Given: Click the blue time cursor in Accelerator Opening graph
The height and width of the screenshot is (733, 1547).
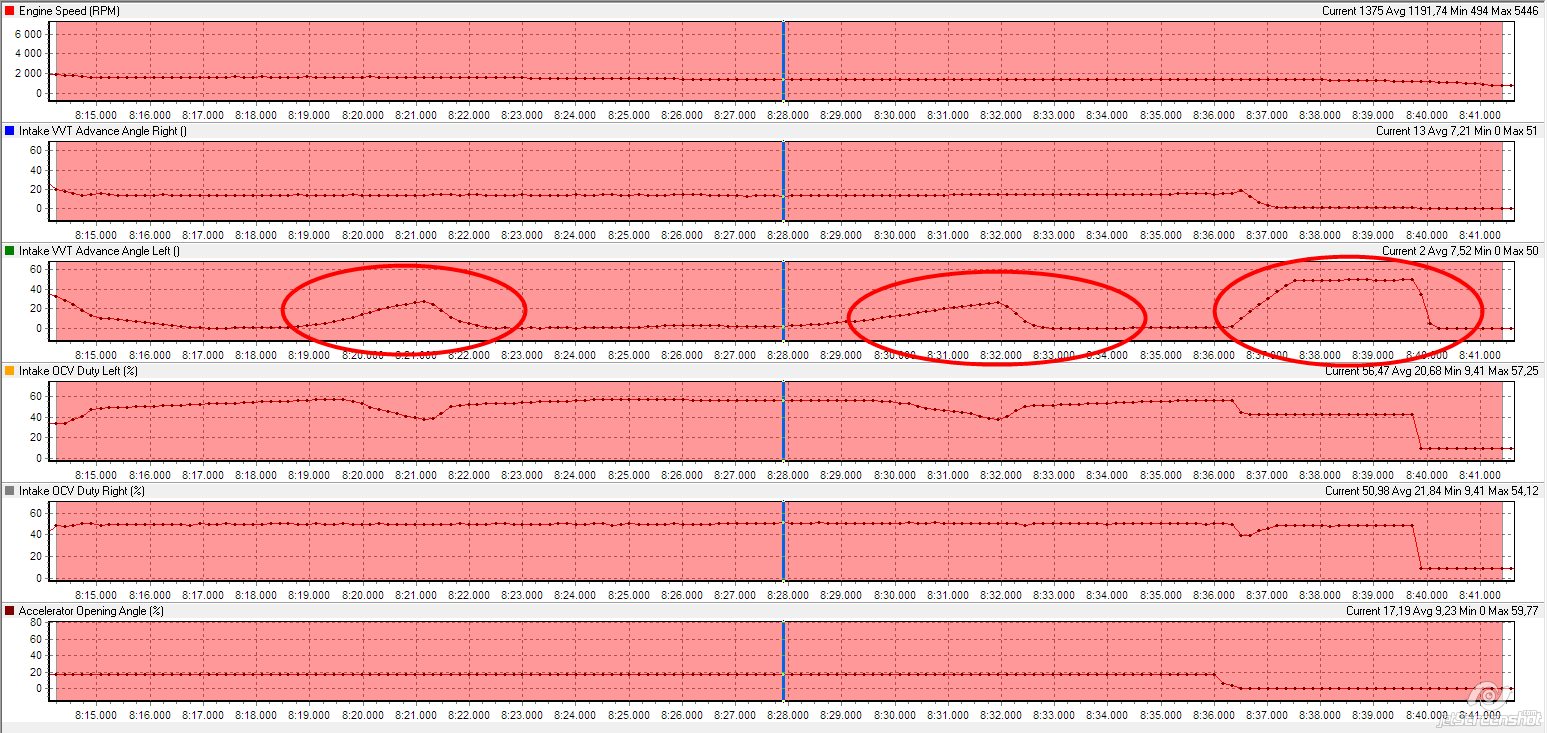Looking at the screenshot, I should (x=783, y=660).
